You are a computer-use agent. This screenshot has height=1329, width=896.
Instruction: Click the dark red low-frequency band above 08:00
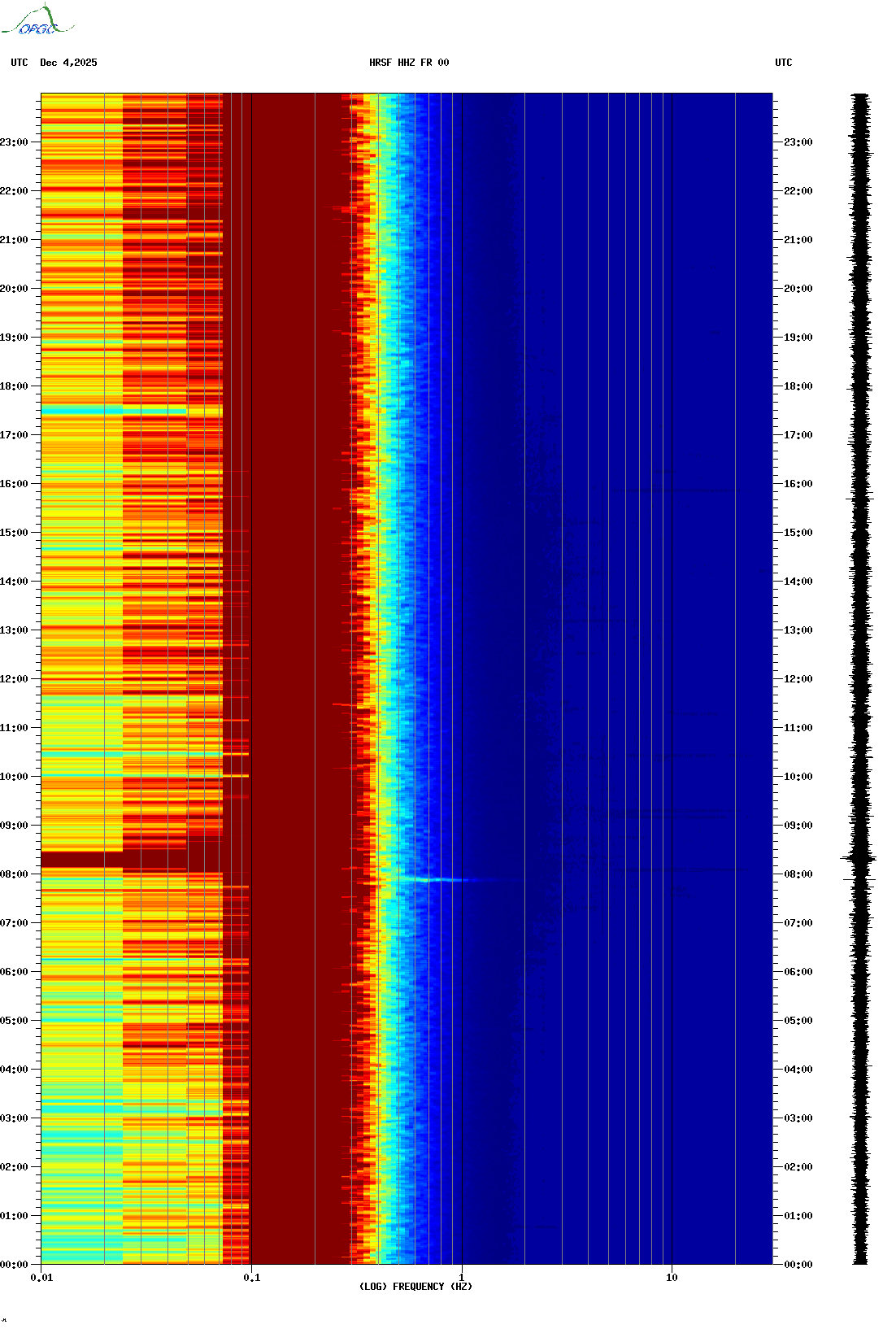(81, 859)
